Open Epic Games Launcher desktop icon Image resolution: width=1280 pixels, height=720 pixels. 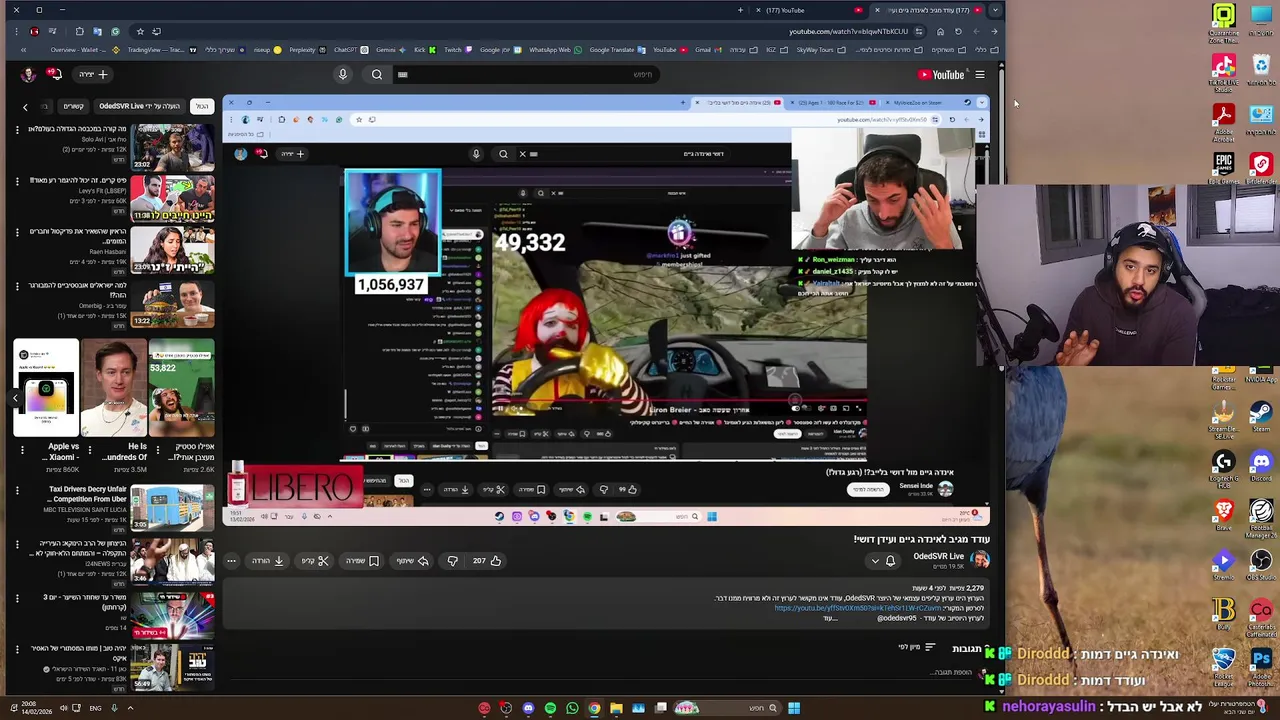(x=1224, y=167)
